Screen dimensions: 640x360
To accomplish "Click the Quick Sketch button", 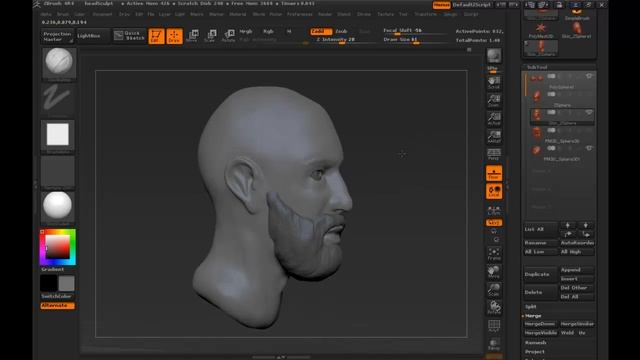I will [x=129, y=36].
